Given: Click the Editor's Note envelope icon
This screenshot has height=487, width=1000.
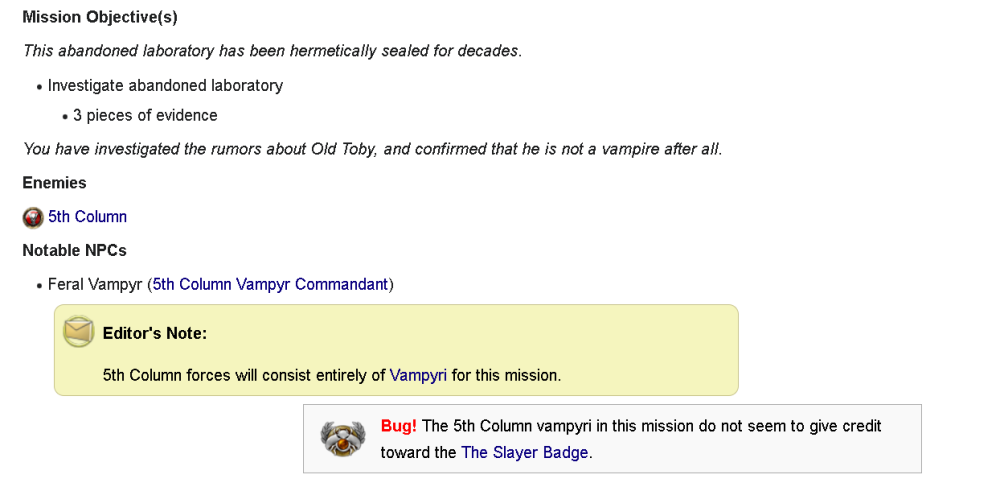Looking at the screenshot, I should pos(79,332).
